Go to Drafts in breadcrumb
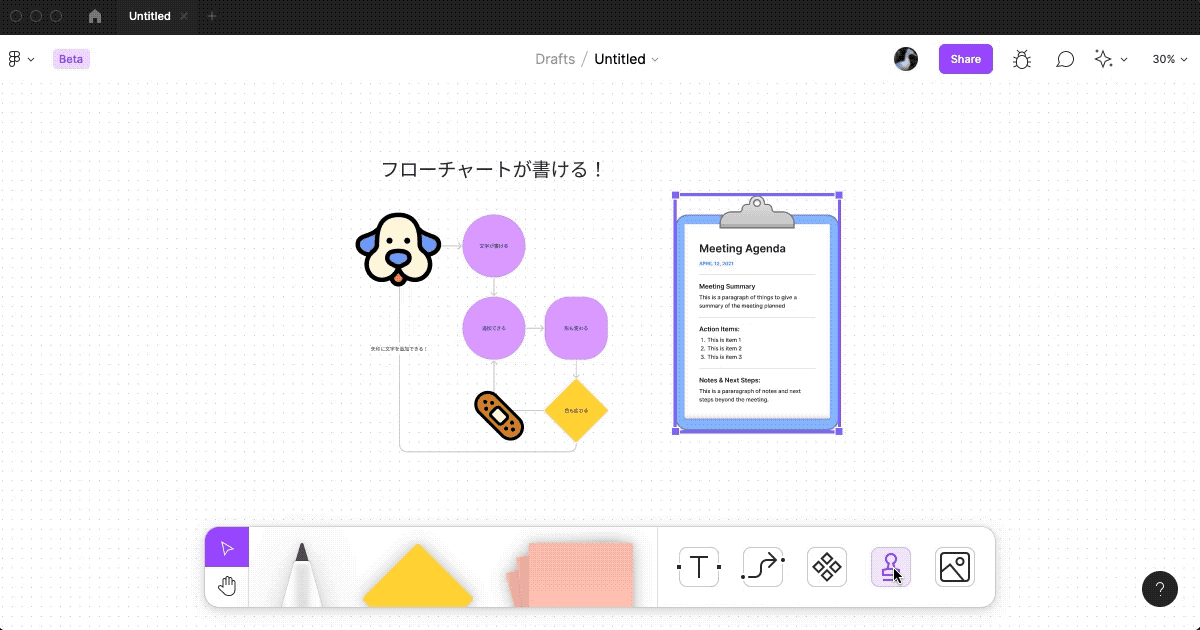The height and width of the screenshot is (630, 1200). pos(555,59)
